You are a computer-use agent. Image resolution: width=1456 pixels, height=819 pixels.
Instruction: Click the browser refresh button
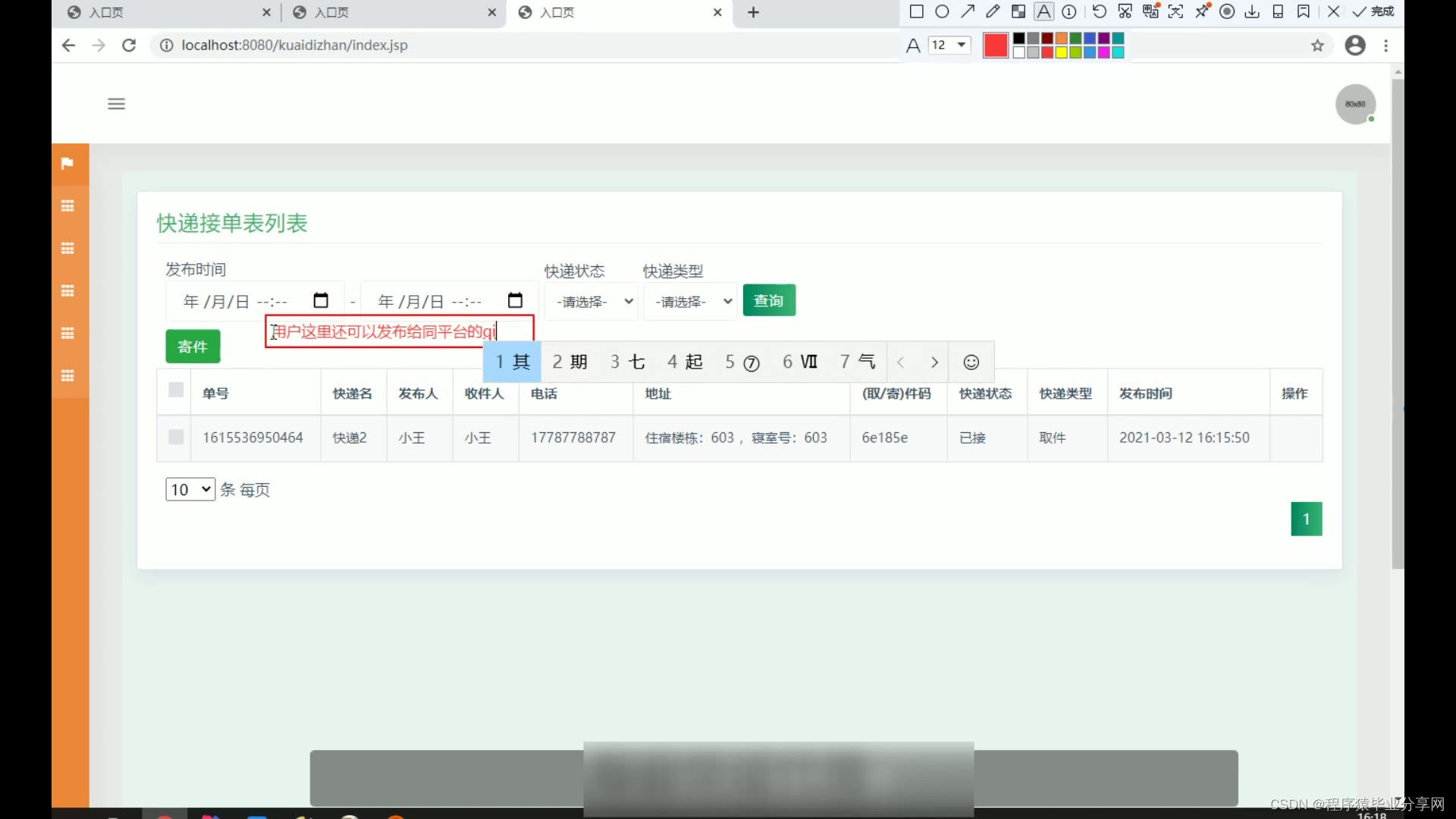[x=128, y=44]
